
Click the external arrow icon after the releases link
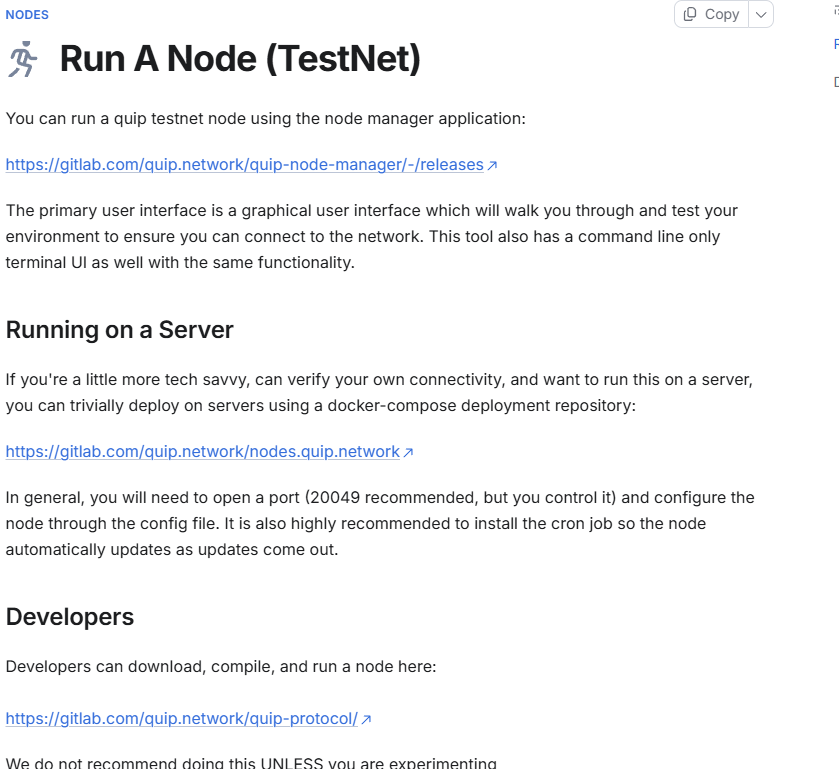click(x=492, y=165)
